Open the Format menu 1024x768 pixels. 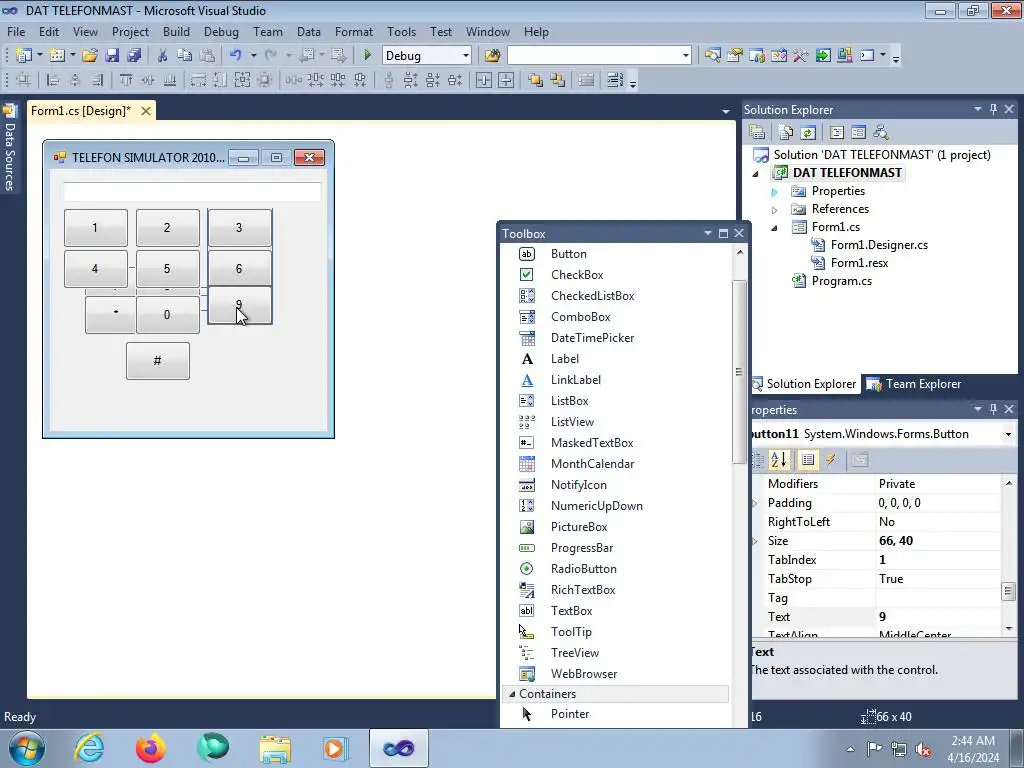(x=353, y=31)
